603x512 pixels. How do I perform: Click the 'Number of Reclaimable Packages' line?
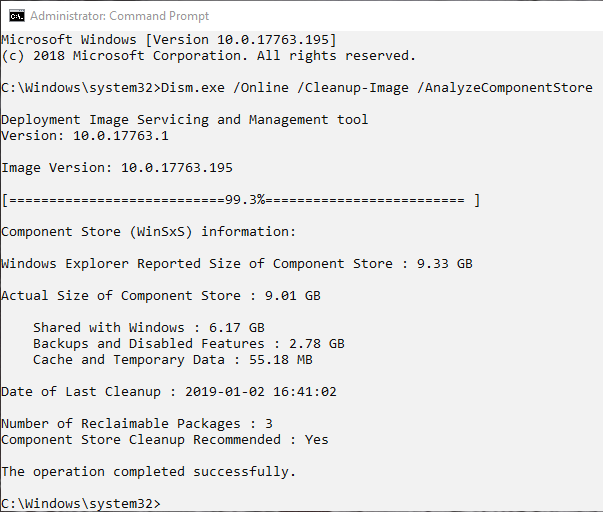(137, 424)
